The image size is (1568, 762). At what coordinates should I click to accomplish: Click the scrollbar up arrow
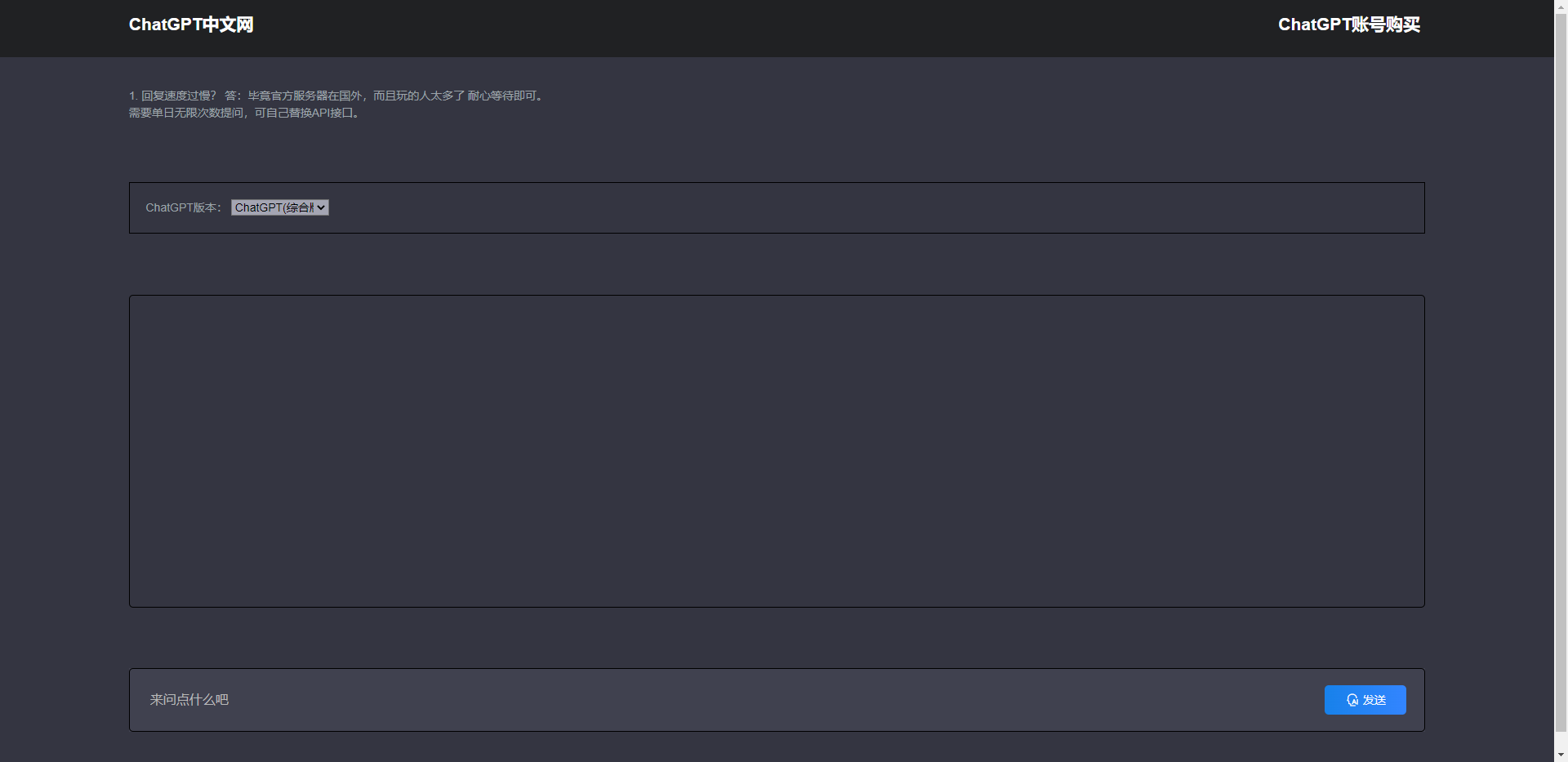pyautogui.click(x=1561, y=6)
